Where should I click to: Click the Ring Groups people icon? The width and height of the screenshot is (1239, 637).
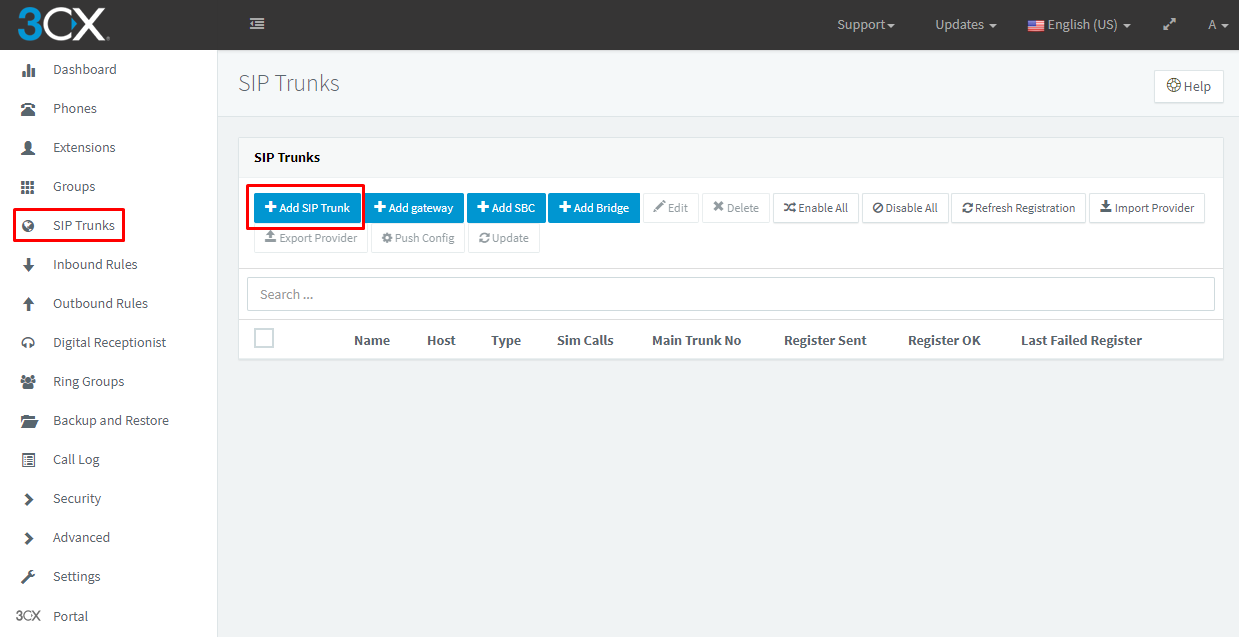coord(29,382)
